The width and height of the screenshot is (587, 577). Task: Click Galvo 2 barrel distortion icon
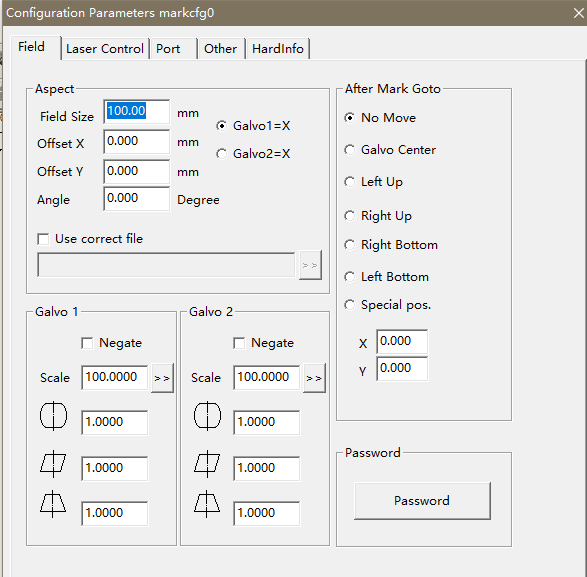(x=207, y=416)
